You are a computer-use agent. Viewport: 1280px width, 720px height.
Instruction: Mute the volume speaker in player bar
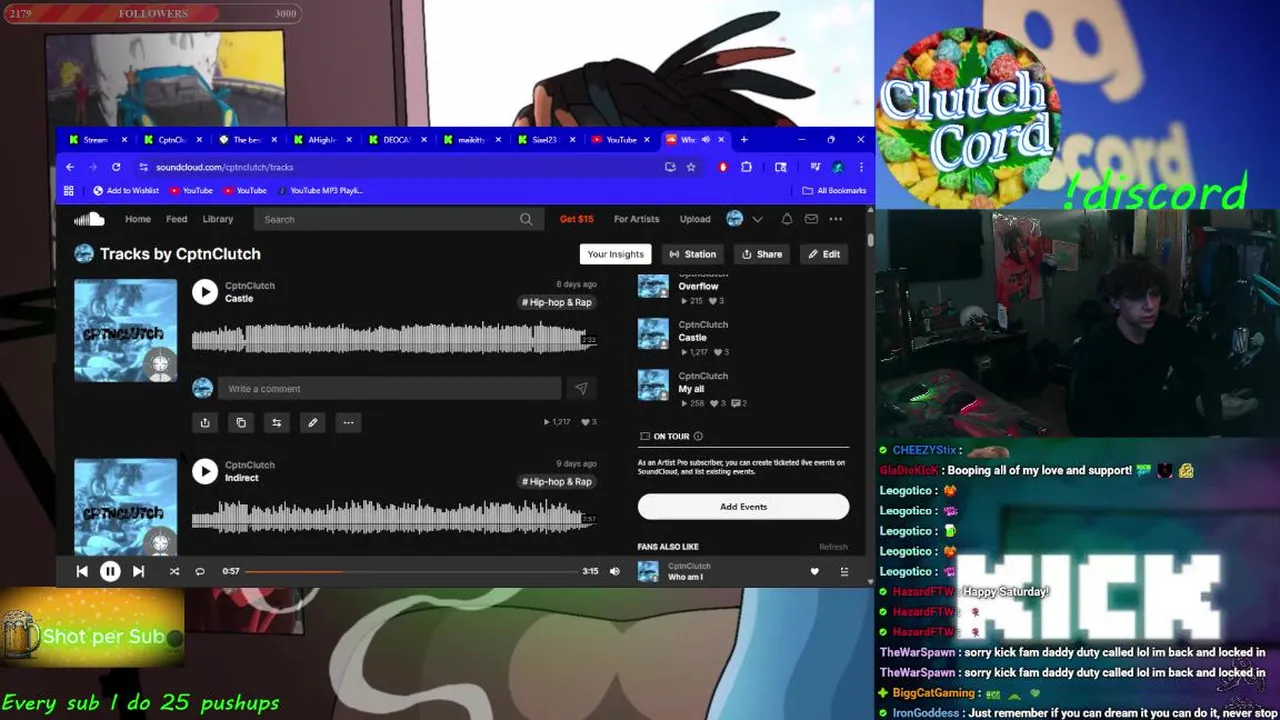coord(614,571)
